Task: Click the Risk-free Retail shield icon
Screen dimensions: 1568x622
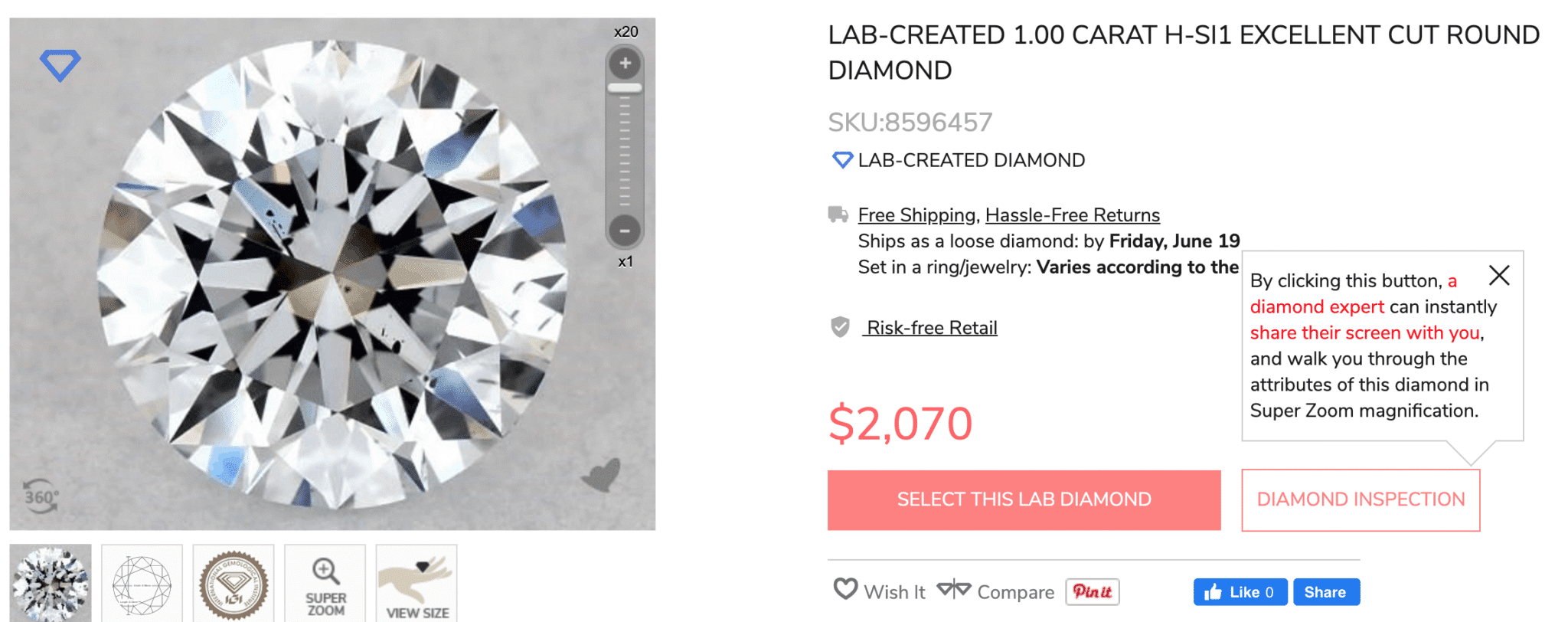Action: [x=840, y=327]
